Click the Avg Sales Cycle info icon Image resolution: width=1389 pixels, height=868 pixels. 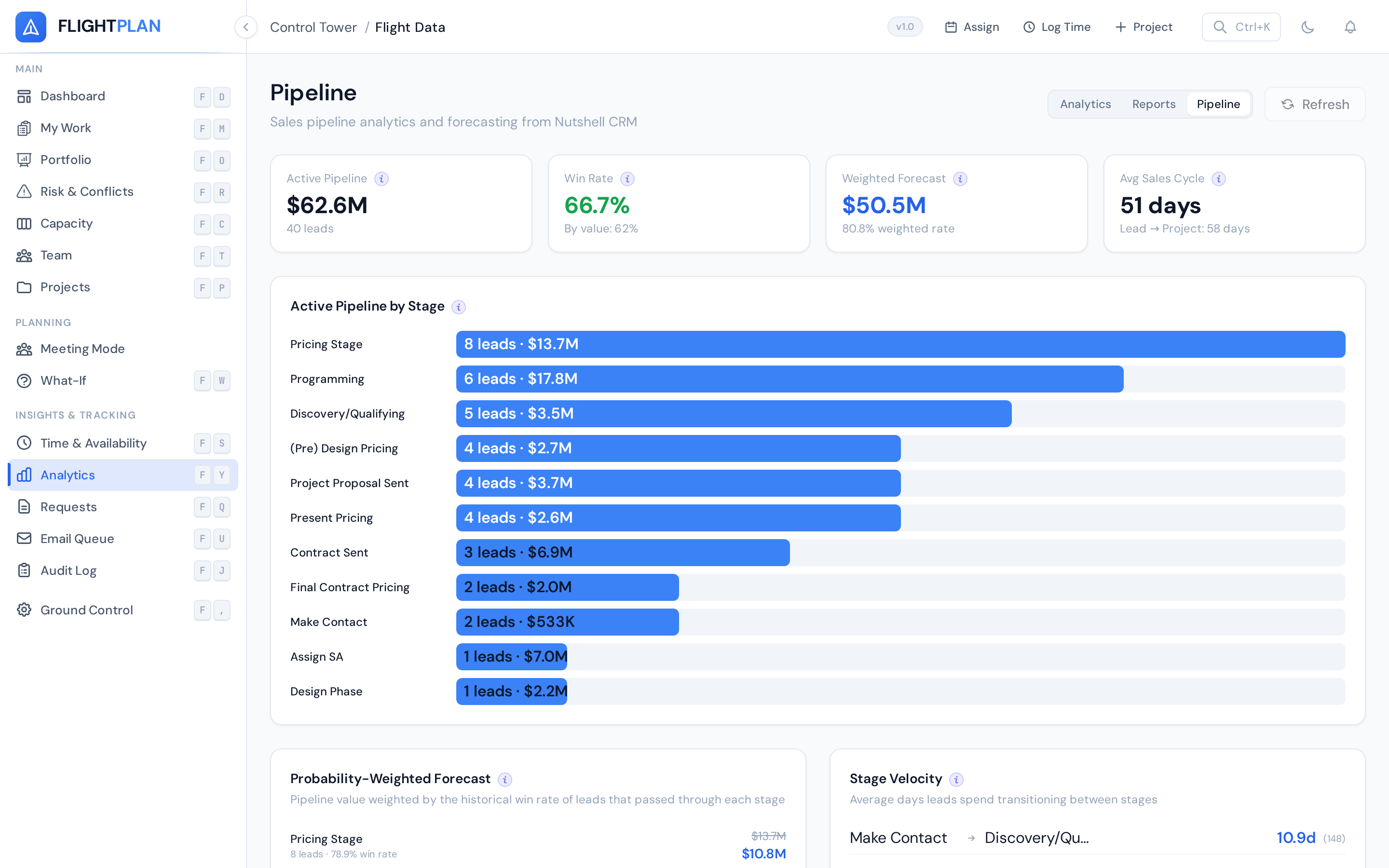tap(1219, 179)
